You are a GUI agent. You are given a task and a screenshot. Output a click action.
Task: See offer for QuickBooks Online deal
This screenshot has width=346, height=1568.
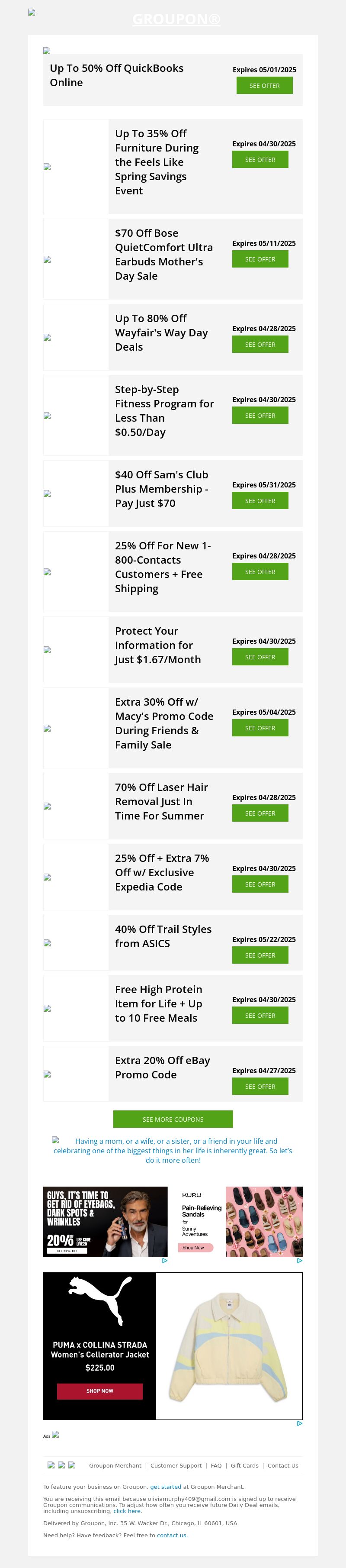(264, 86)
